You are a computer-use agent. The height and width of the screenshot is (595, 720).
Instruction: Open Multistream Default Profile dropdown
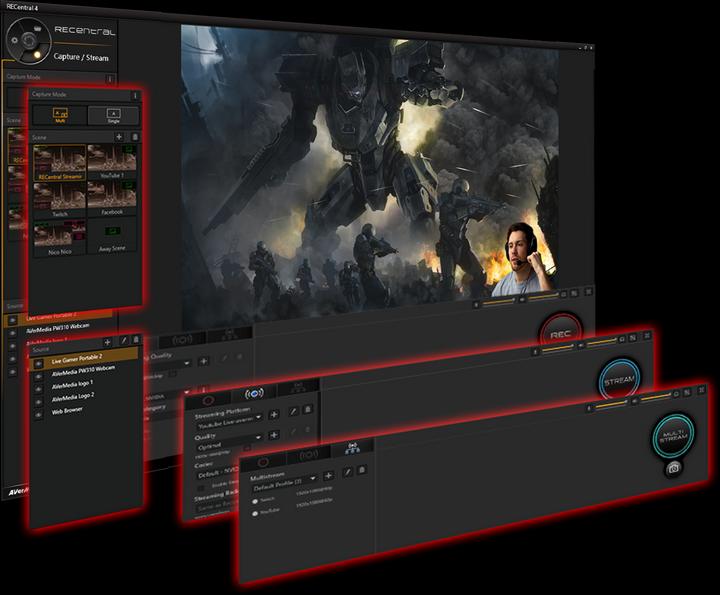tap(285, 484)
